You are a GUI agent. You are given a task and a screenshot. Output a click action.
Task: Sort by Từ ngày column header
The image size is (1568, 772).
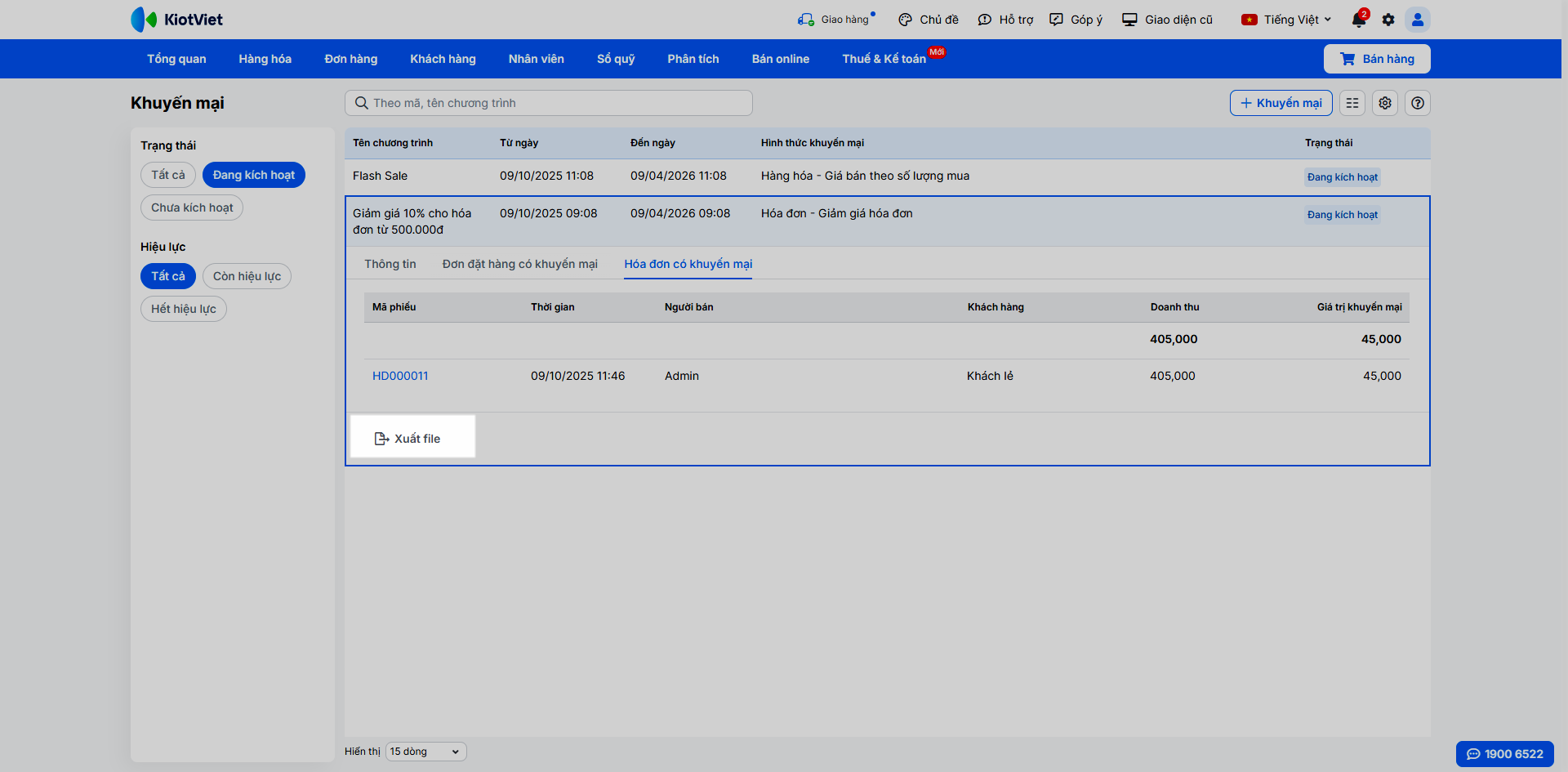pyautogui.click(x=519, y=143)
